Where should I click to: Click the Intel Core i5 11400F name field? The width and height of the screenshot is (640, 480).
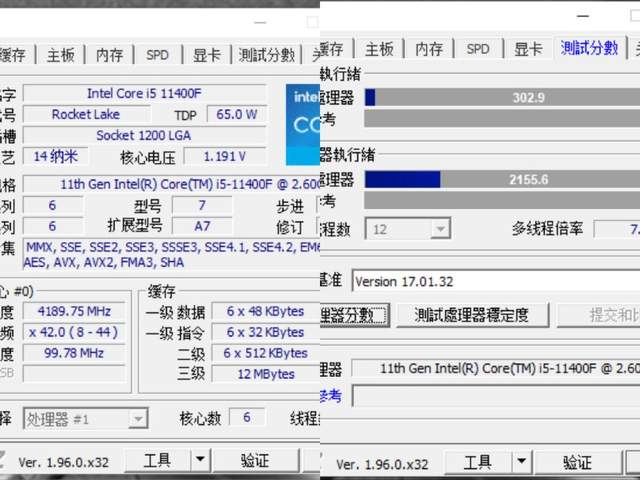point(144,93)
